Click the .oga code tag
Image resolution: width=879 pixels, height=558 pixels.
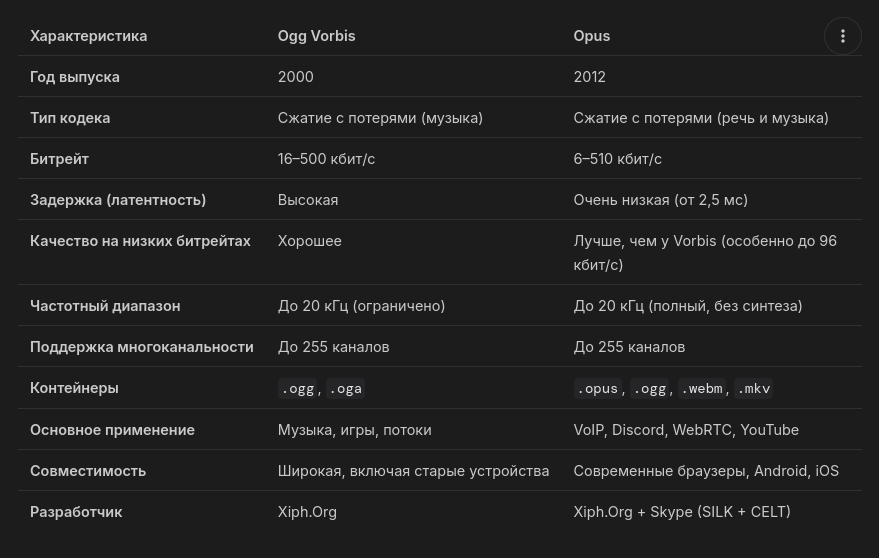click(345, 389)
